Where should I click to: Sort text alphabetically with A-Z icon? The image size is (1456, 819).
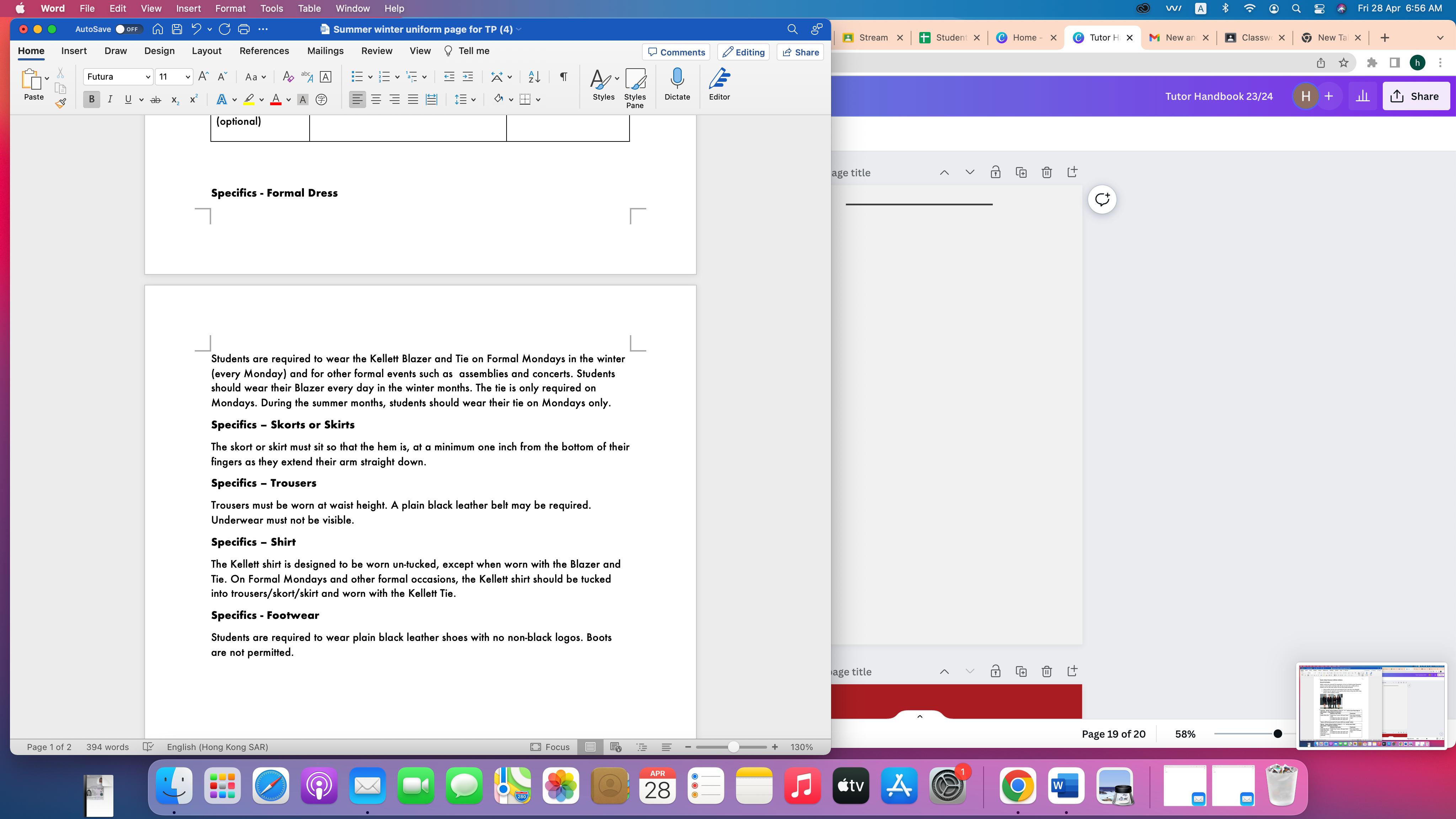tap(534, 77)
